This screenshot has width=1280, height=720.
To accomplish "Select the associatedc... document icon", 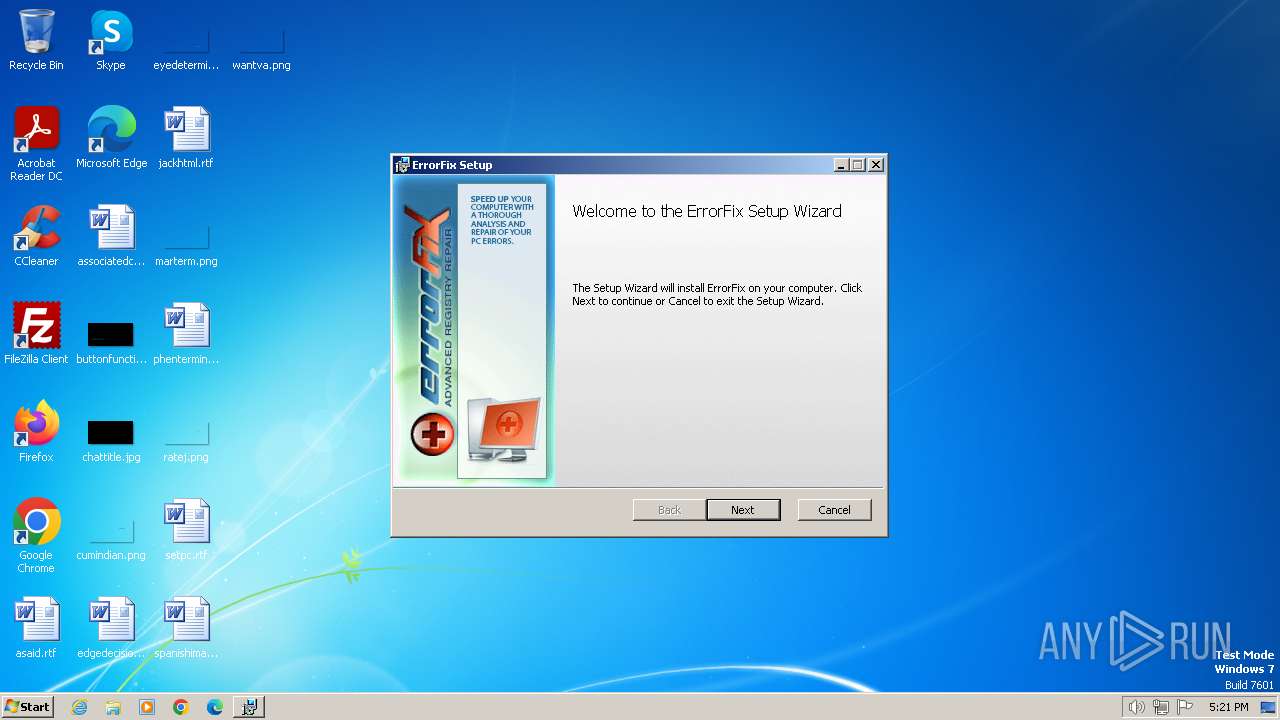I will pos(111,236).
